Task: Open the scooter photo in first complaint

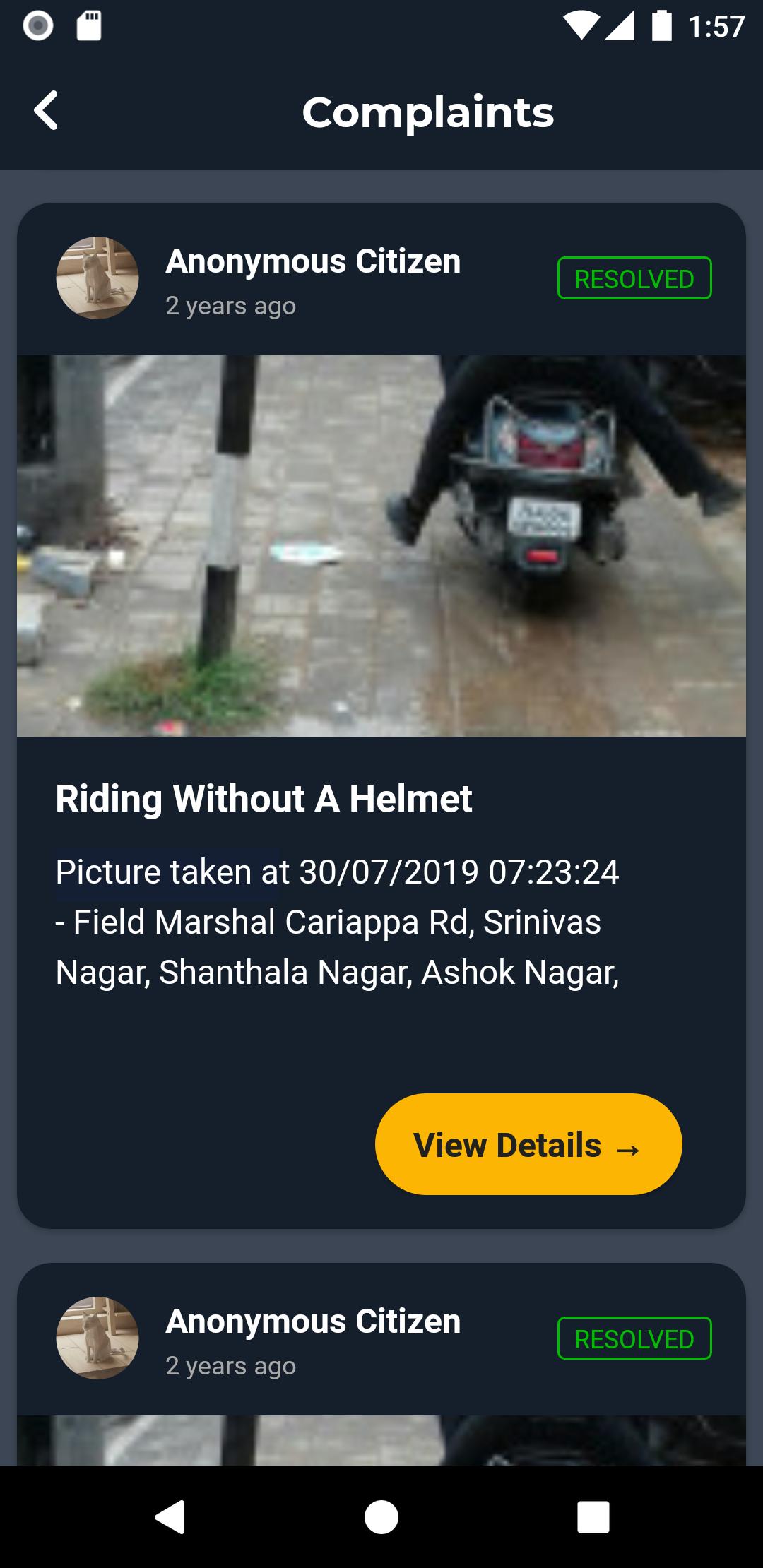Action: (x=381, y=546)
